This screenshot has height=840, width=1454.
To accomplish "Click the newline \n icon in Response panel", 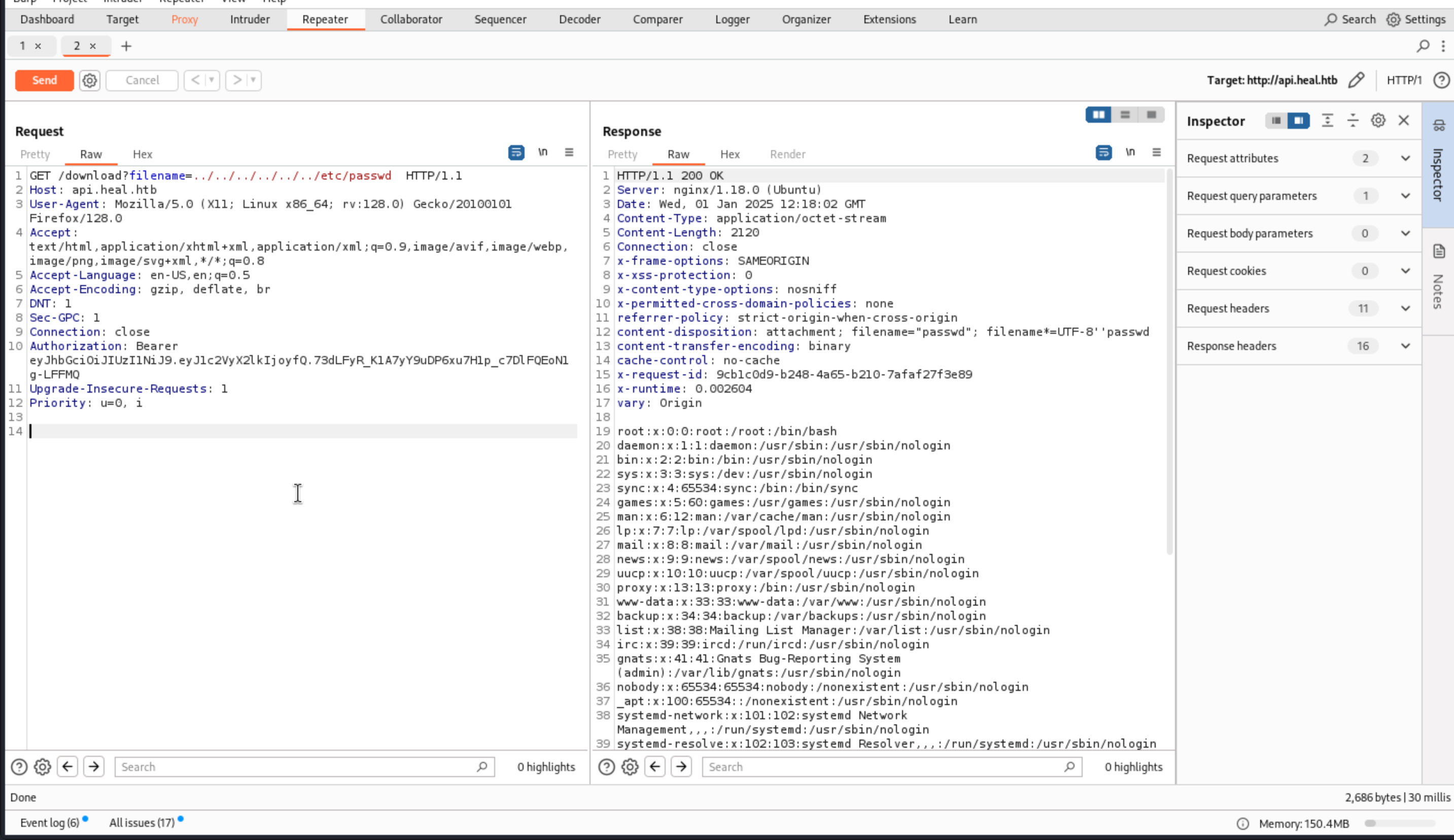I will 1130,152.
